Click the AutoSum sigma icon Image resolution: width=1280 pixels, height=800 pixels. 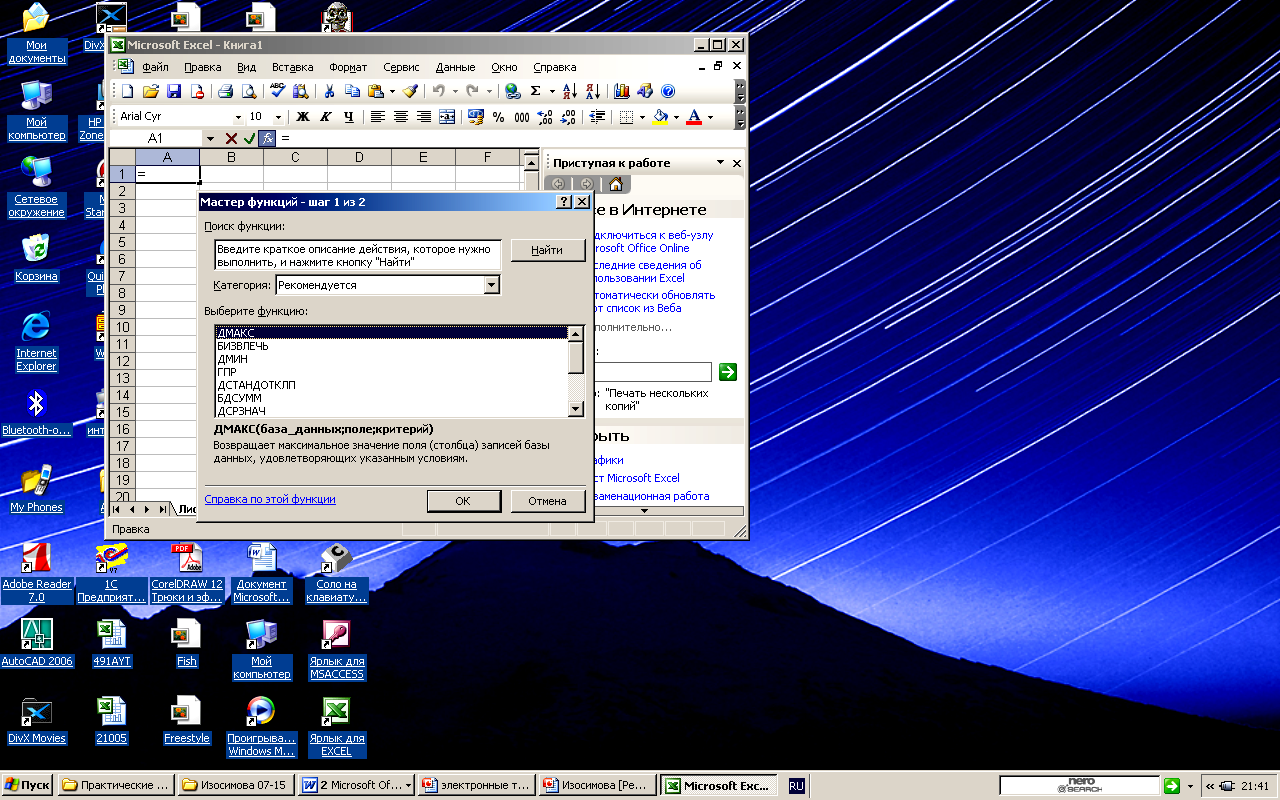click(536, 91)
